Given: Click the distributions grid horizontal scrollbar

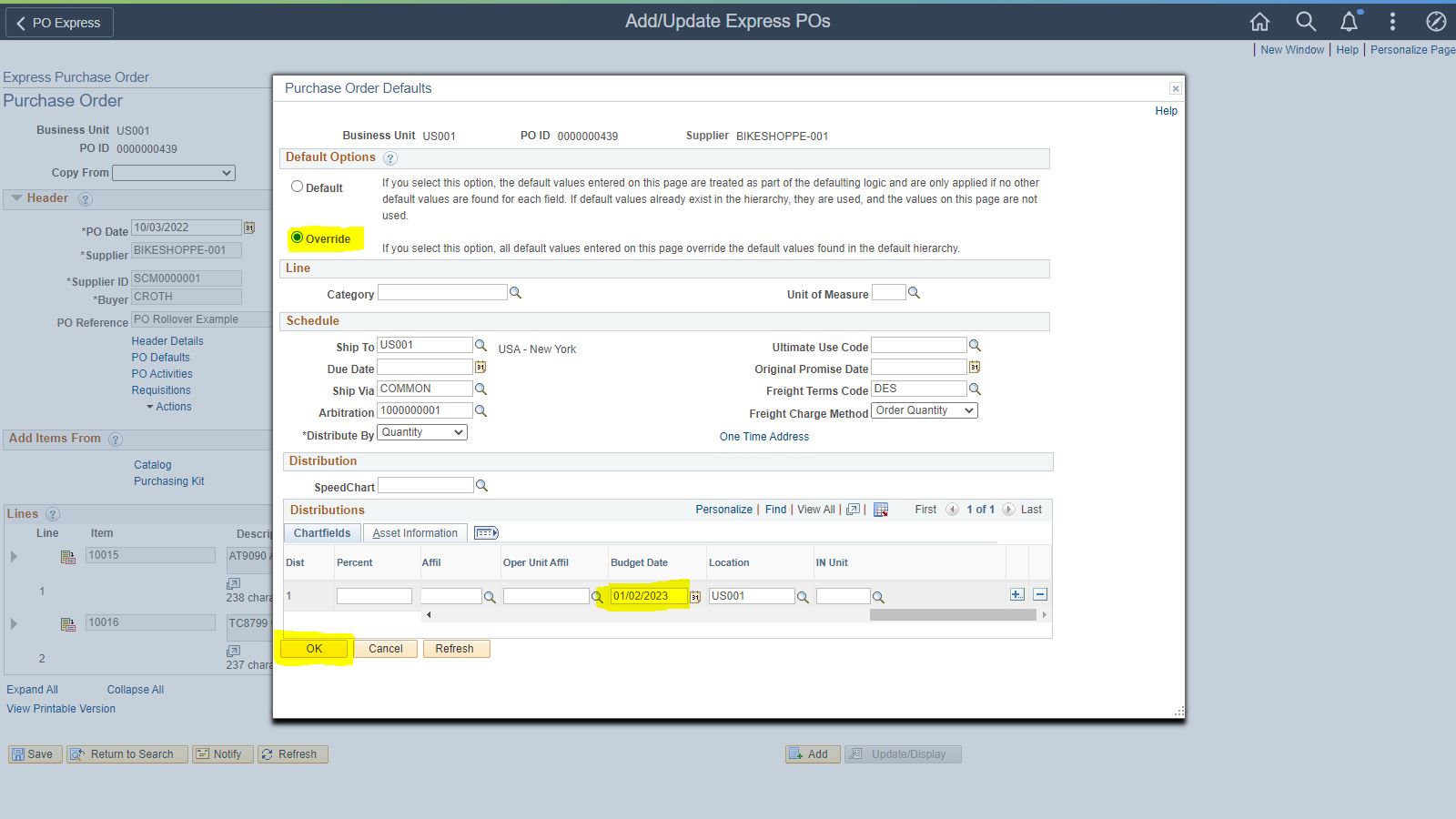Looking at the screenshot, I should 952,615.
